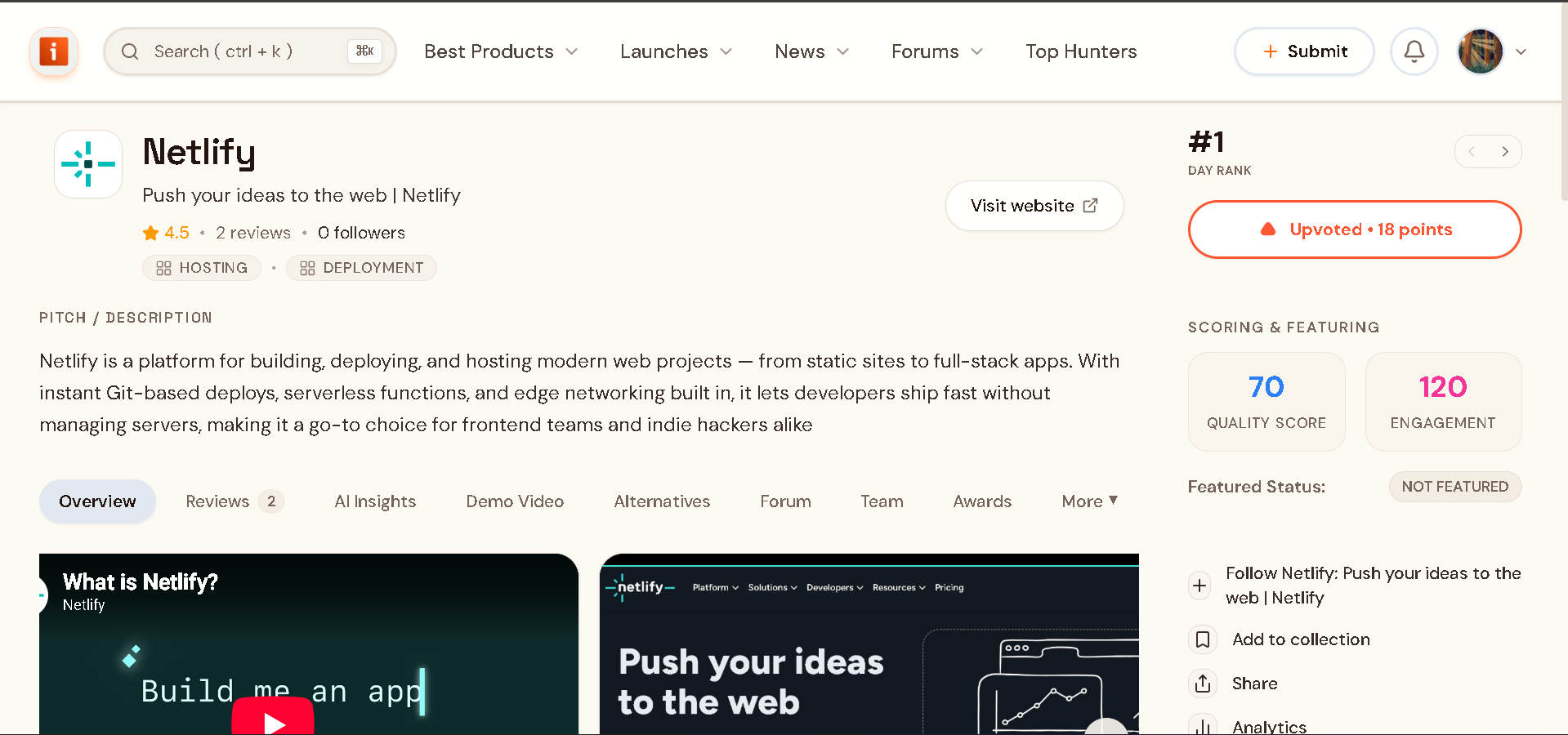Viewport: 1568px width, 735px height.
Task: Click the bookmark Add to collection icon
Action: tap(1203, 639)
